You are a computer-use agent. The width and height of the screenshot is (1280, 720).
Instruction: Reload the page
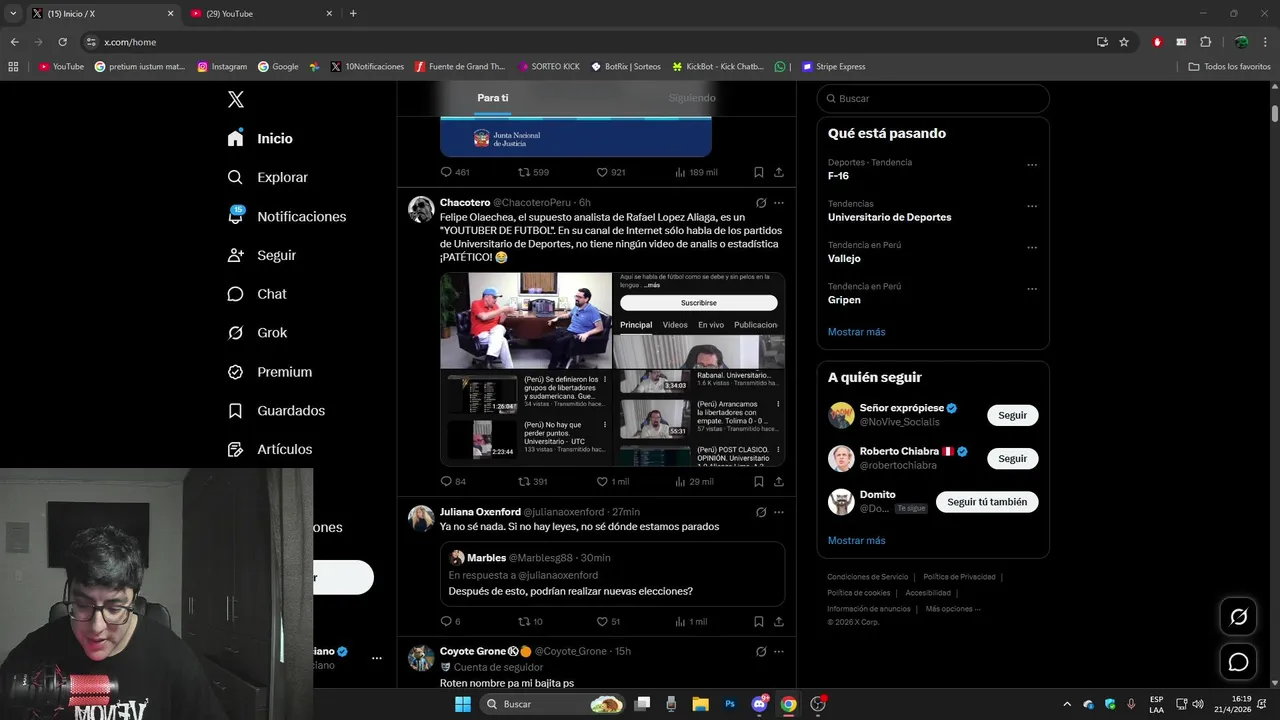click(x=62, y=42)
